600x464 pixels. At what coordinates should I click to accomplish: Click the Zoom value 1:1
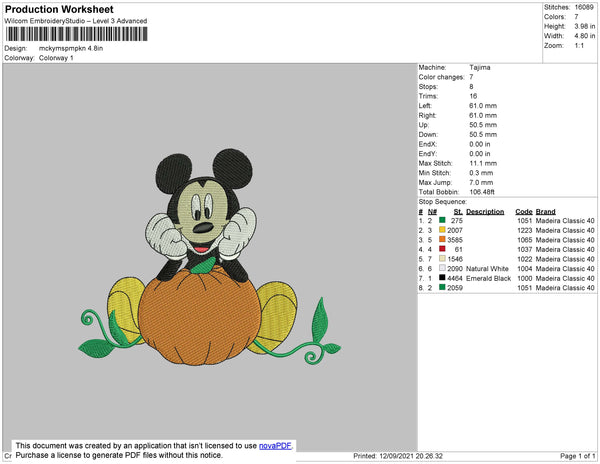[579, 46]
